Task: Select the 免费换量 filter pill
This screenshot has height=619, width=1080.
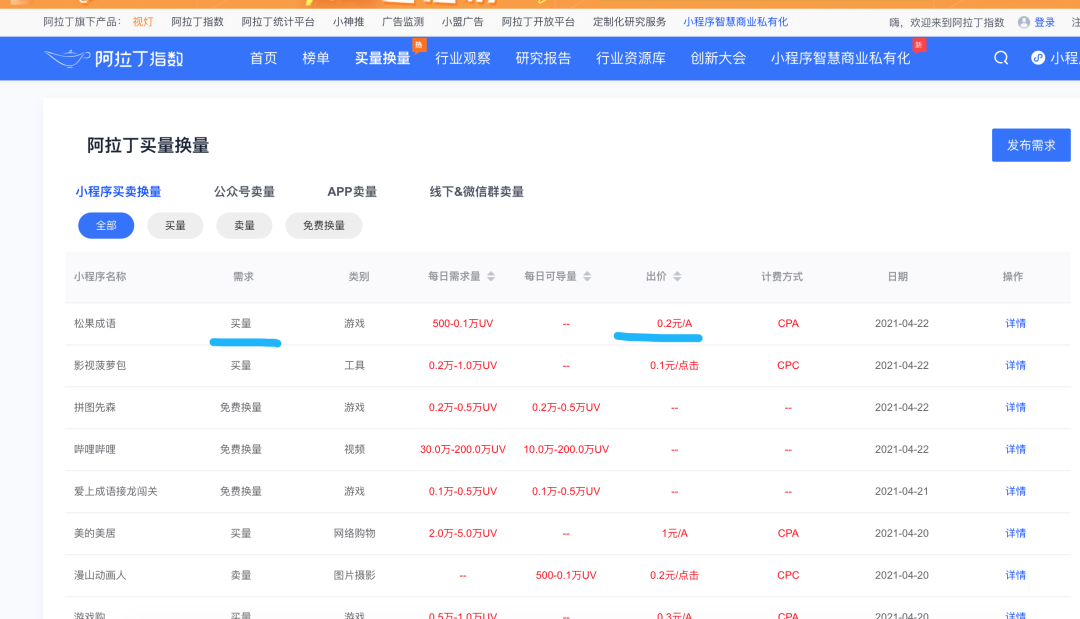Action: tap(324, 225)
